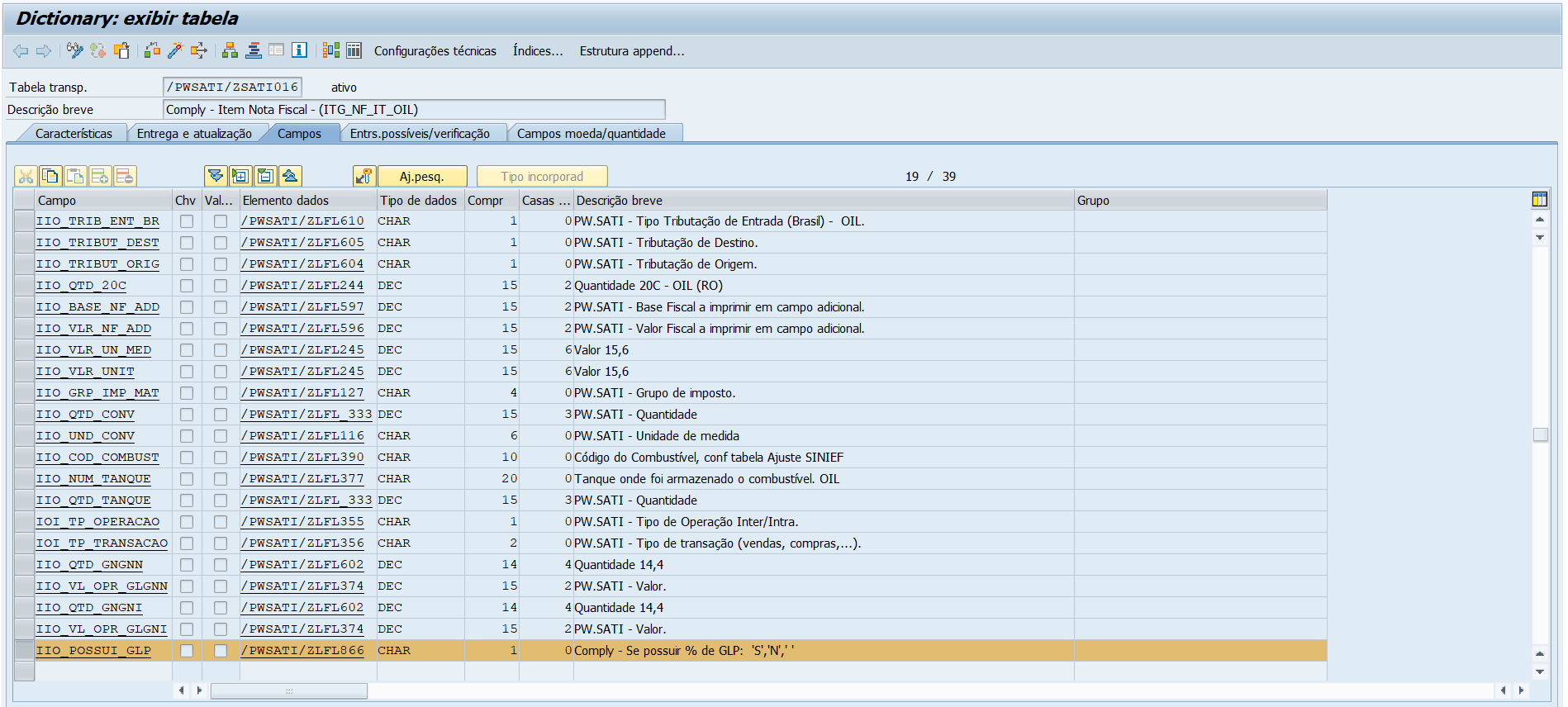Screen dimensions: 1568x707
Task: Collapse all includes with double-up arrow icon
Action: tap(290, 176)
